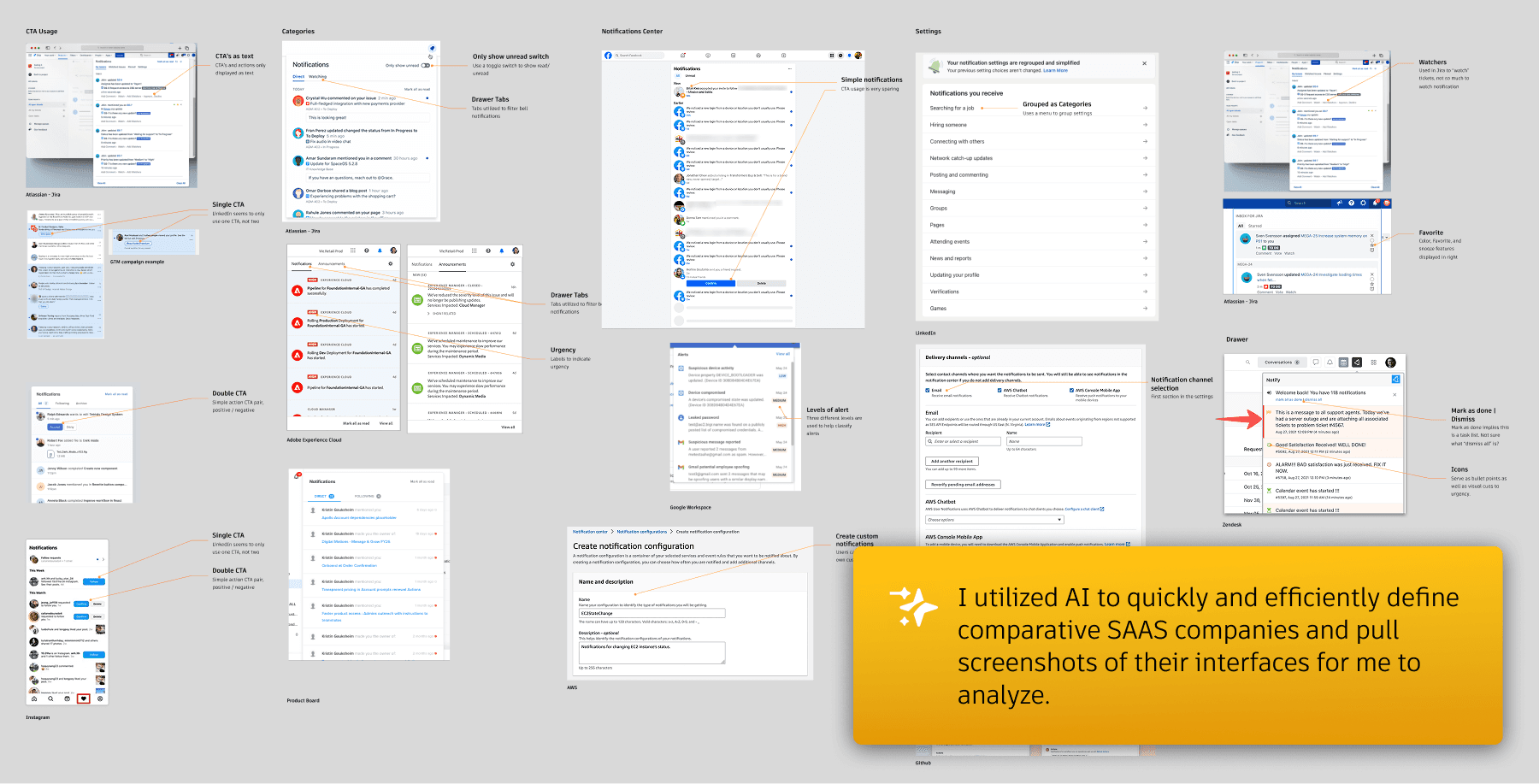Expand 'Connecting with others' settings arrow
Screen dimensions: 1539x784
tap(1145, 142)
